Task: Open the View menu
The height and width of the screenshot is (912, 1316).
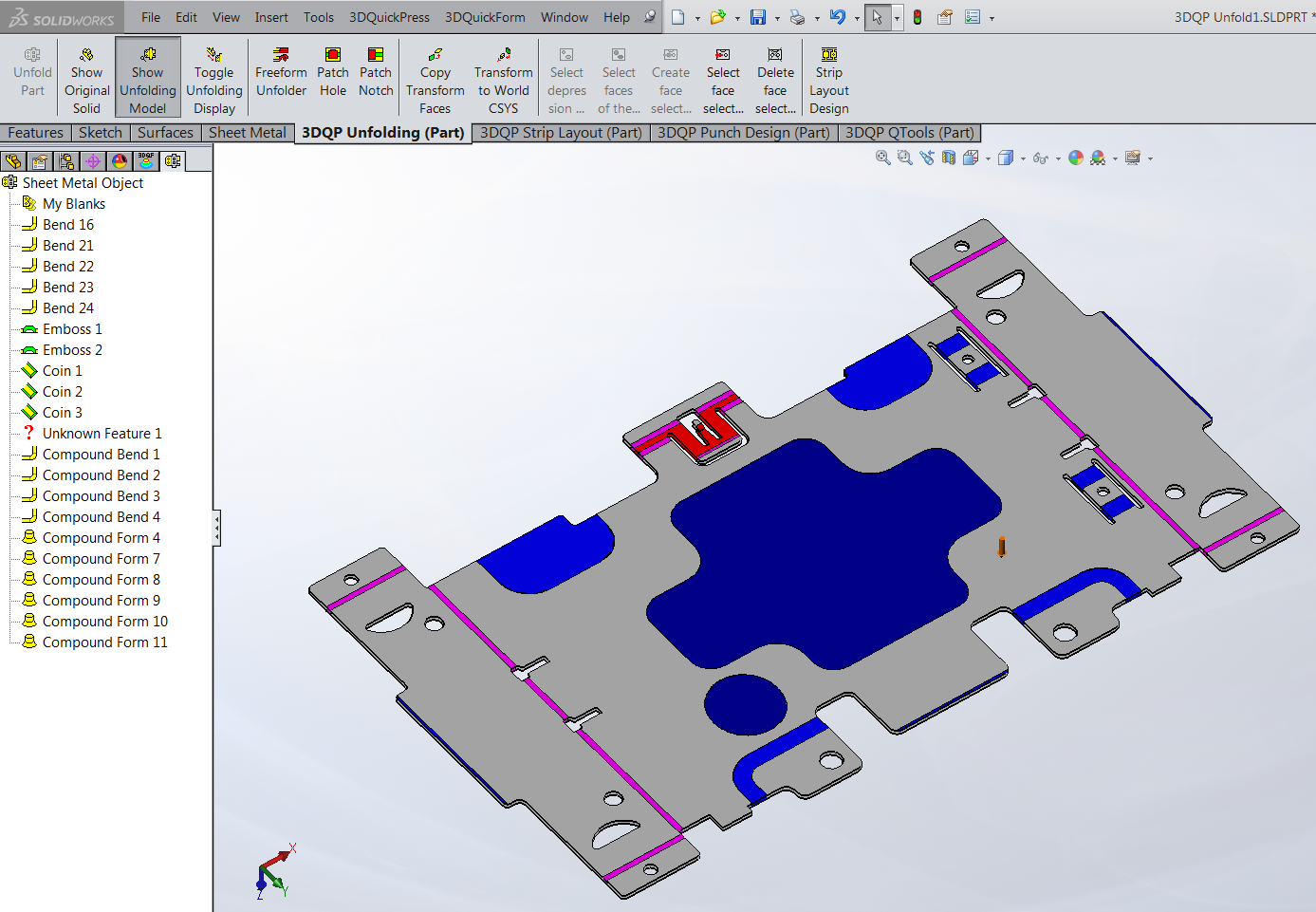Action: click(x=226, y=17)
